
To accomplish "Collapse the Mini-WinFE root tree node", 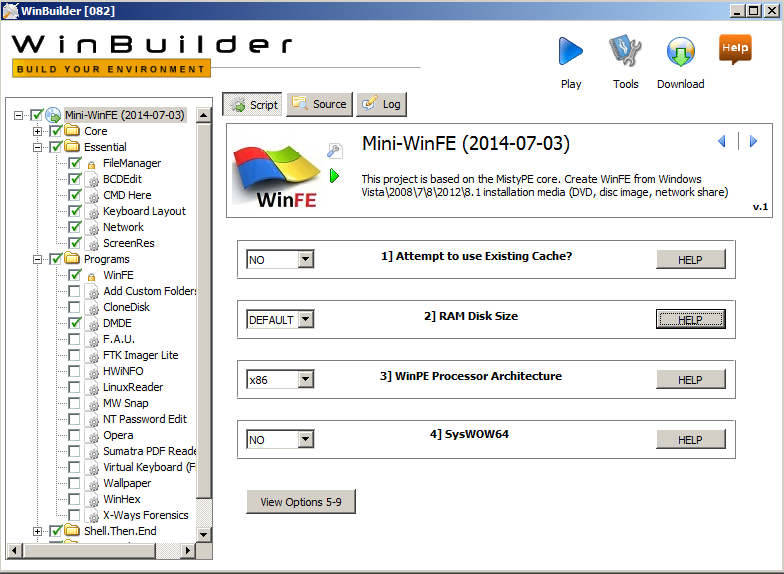I will point(18,116).
